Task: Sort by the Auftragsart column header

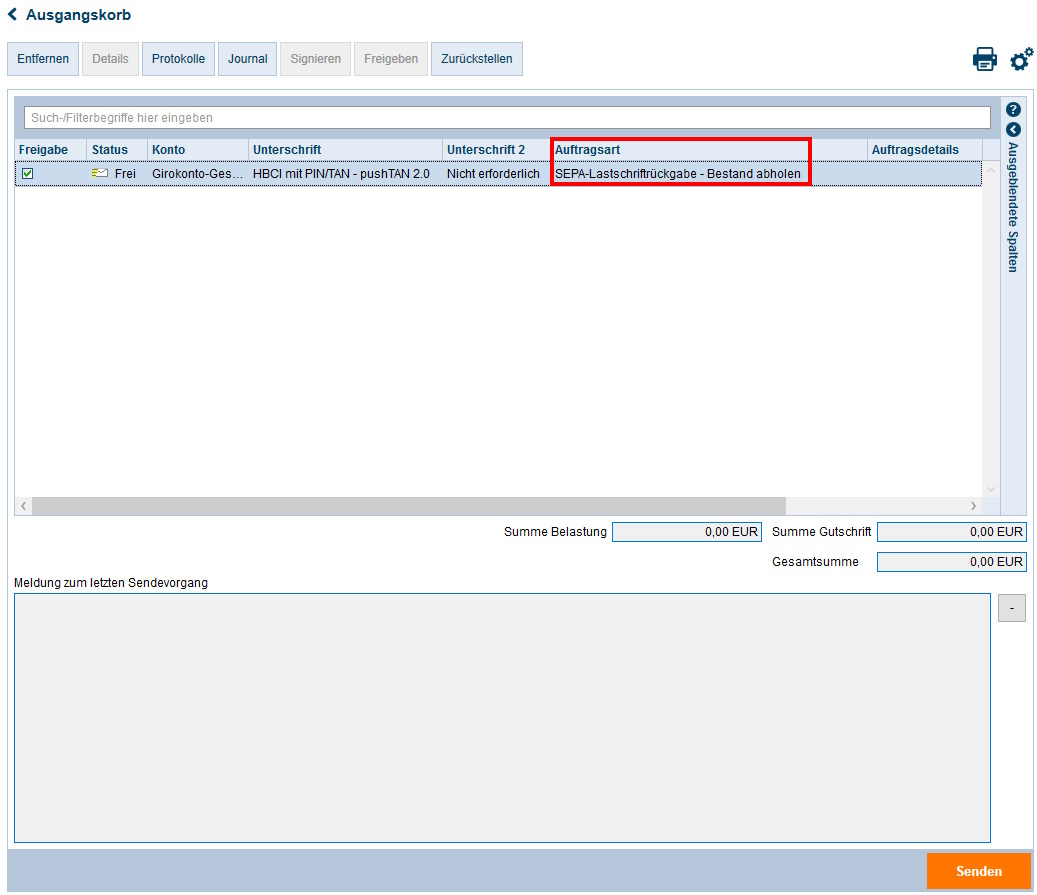Action: [x=708, y=149]
